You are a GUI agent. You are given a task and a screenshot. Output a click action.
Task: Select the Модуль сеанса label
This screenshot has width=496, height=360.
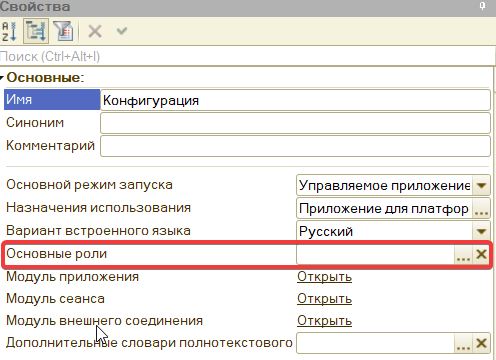coord(55,299)
